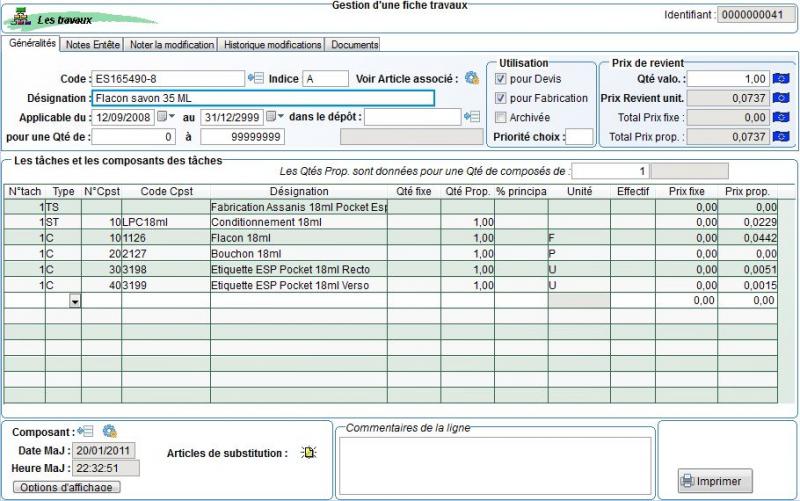Open the associated article gear icon

coord(472,78)
